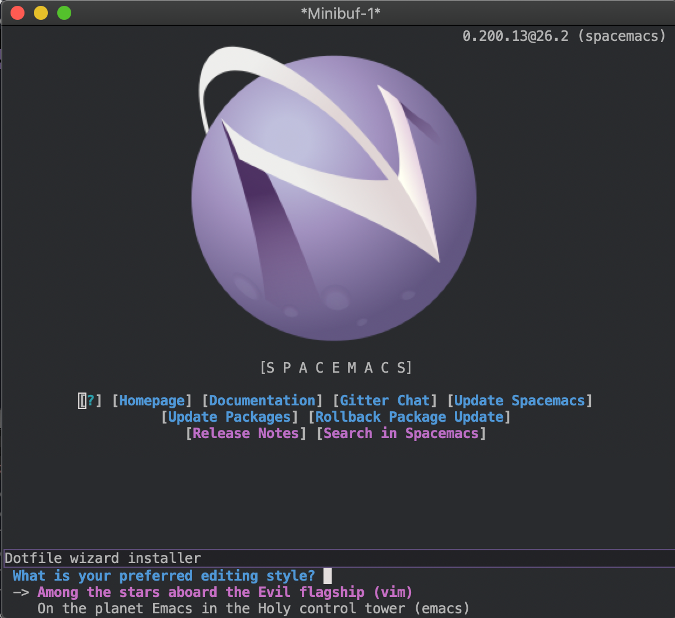
Task: Select the Holy control tower (emacs) option
Action: point(253,609)
